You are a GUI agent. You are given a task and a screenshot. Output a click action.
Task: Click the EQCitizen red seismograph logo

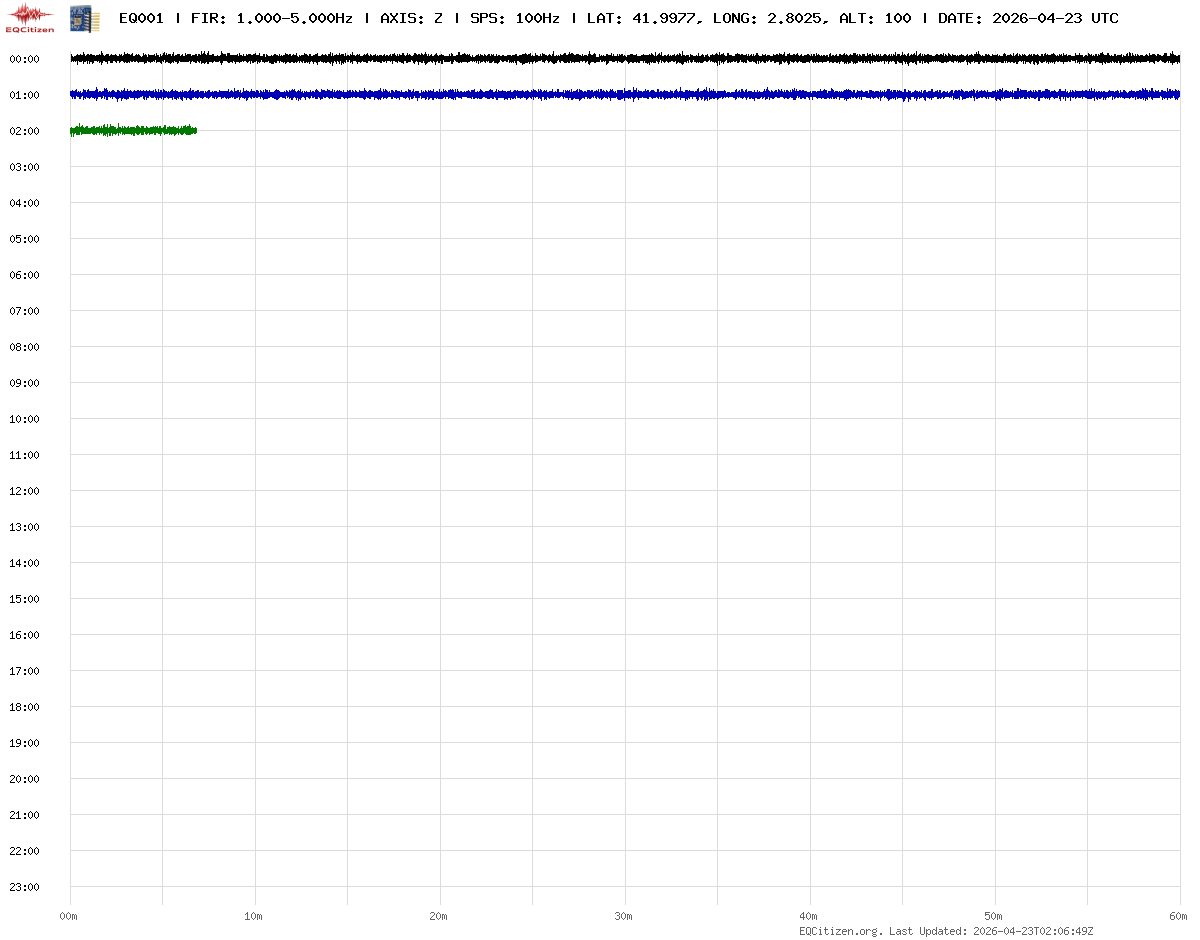30,17
